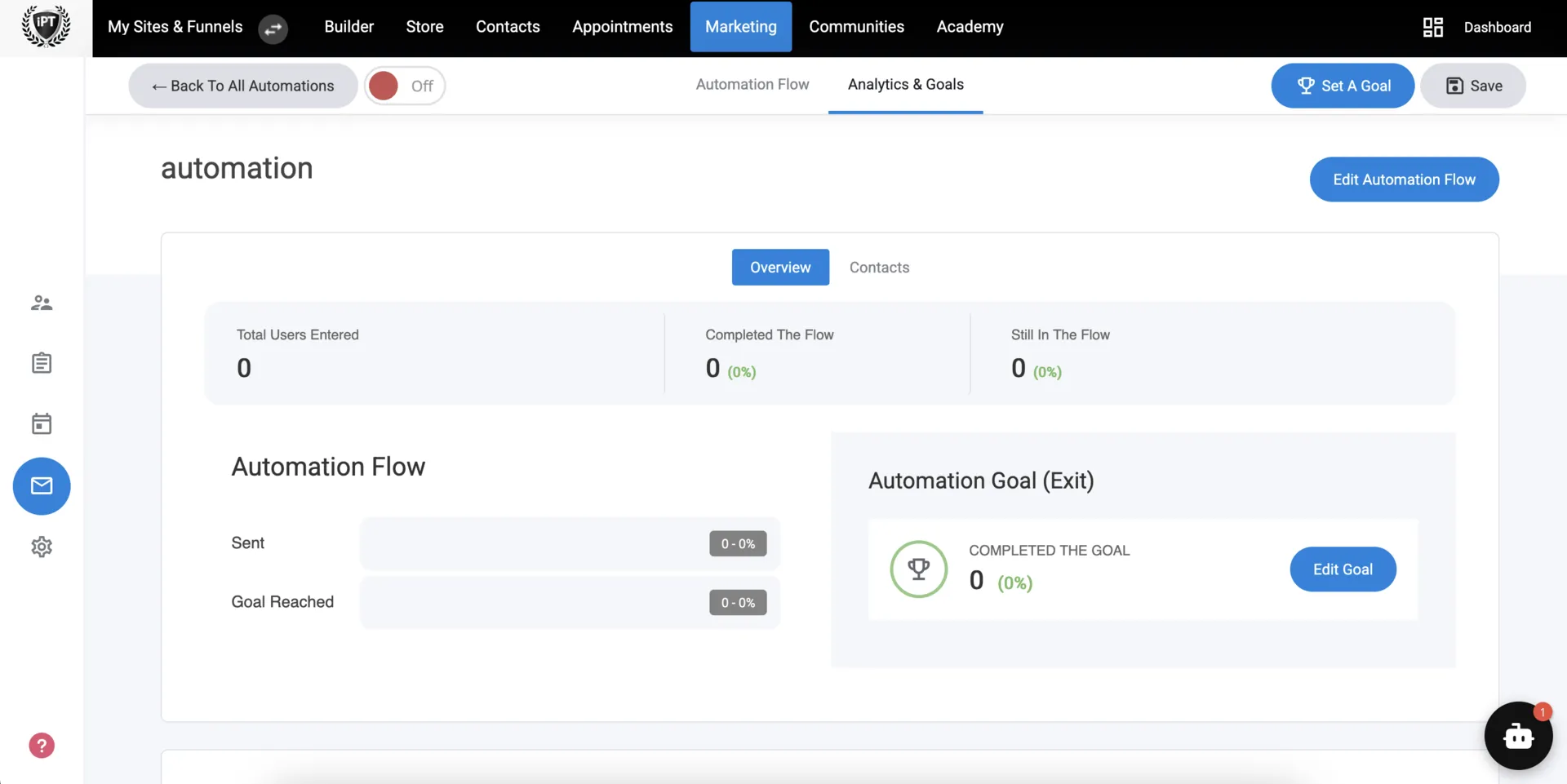Open the Dashboard link

click(1498, 27)
